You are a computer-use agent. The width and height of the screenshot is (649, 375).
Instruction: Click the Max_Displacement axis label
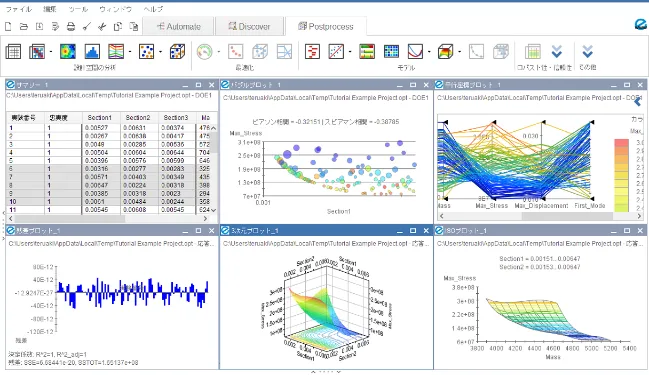click(541, 205)
